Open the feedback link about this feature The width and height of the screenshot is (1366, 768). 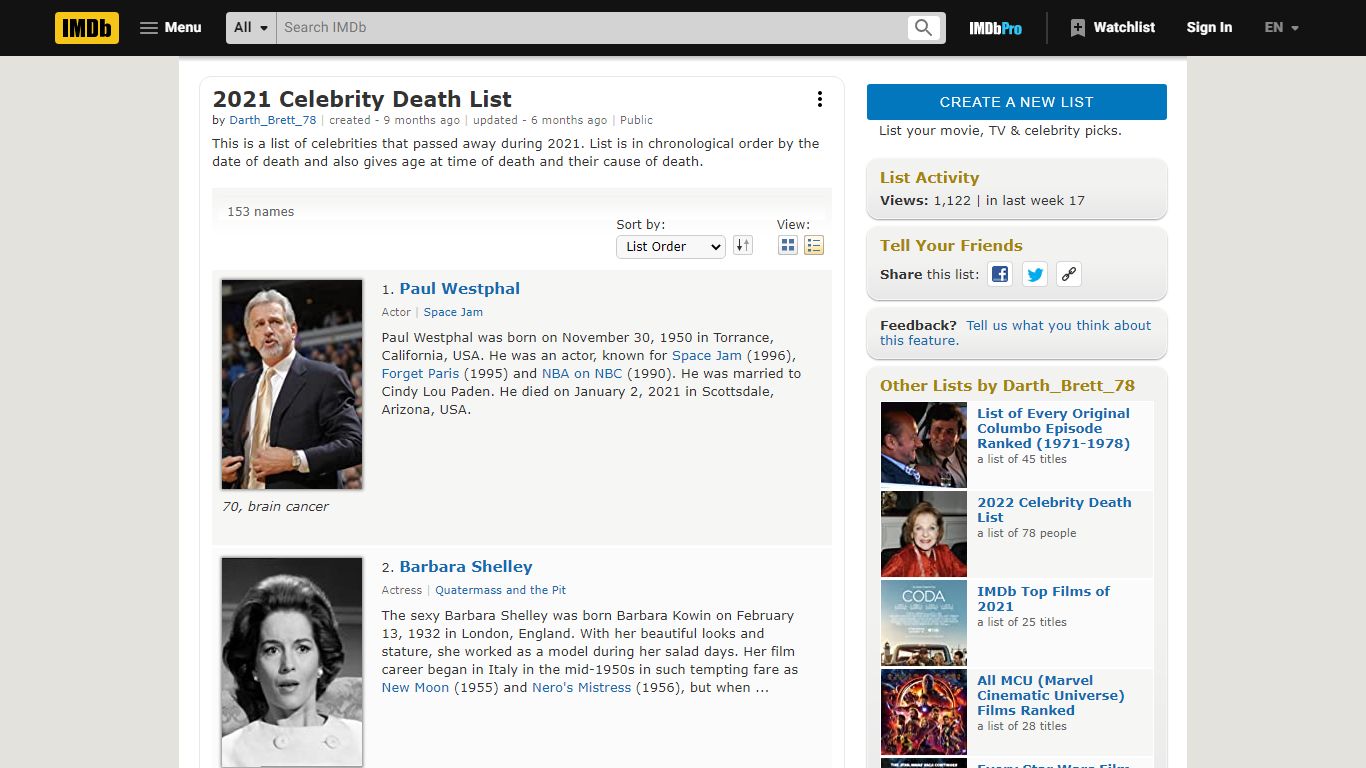click(1015, 332)
